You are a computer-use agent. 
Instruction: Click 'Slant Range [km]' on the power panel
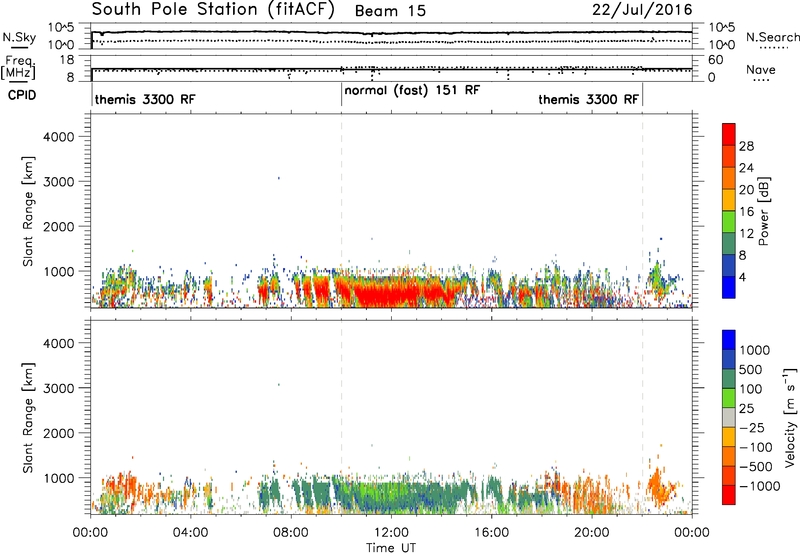pyautogui.click(x=28, y=211)
